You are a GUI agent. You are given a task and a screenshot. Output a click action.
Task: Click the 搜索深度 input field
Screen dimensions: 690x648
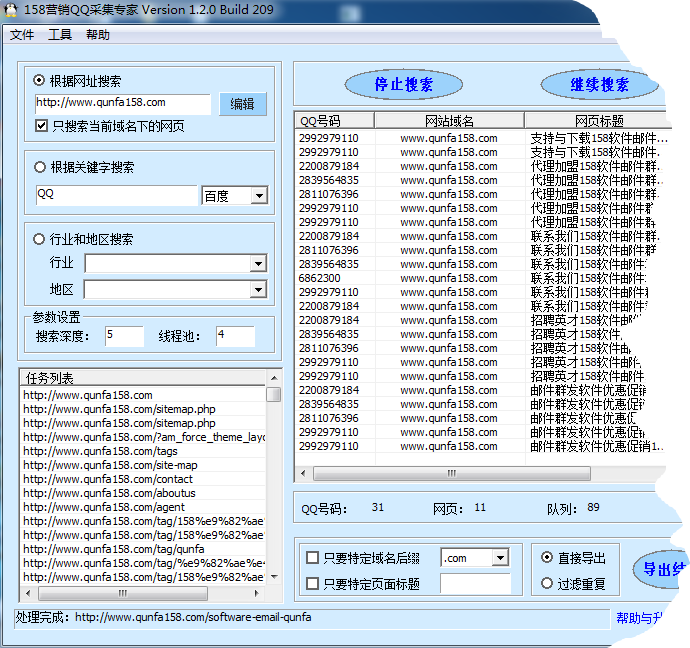tap(125, 336)
